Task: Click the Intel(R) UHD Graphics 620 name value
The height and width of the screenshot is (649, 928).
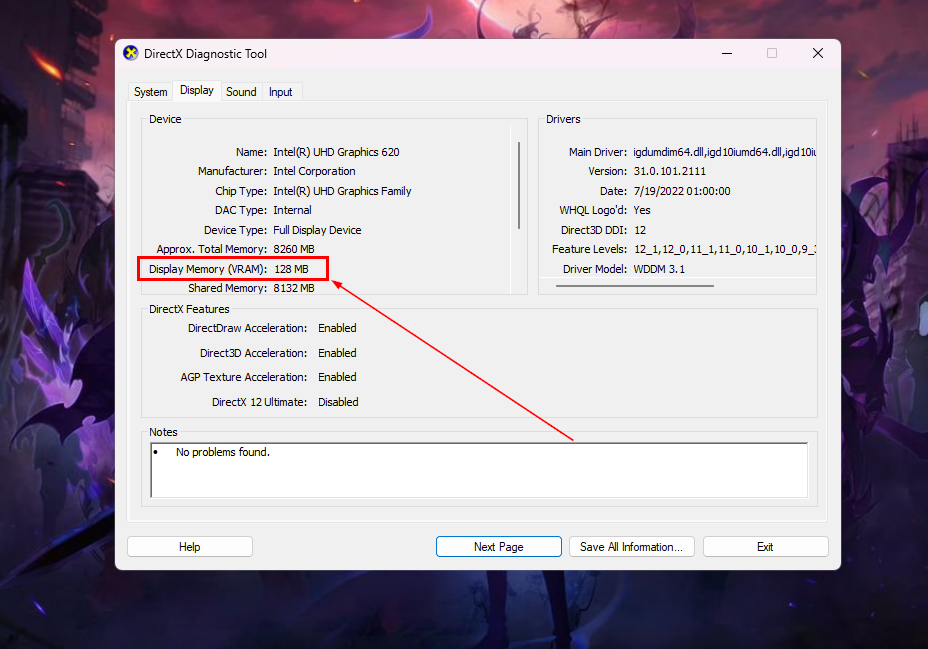Action: 336,152
